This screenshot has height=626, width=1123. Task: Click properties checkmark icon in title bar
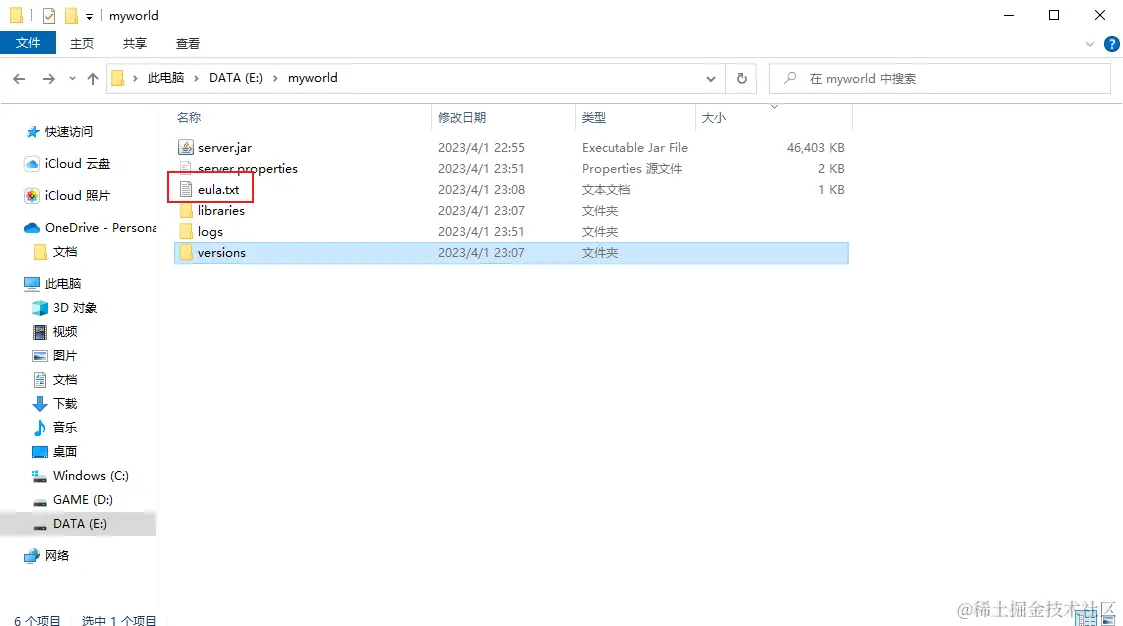[49, 16]
